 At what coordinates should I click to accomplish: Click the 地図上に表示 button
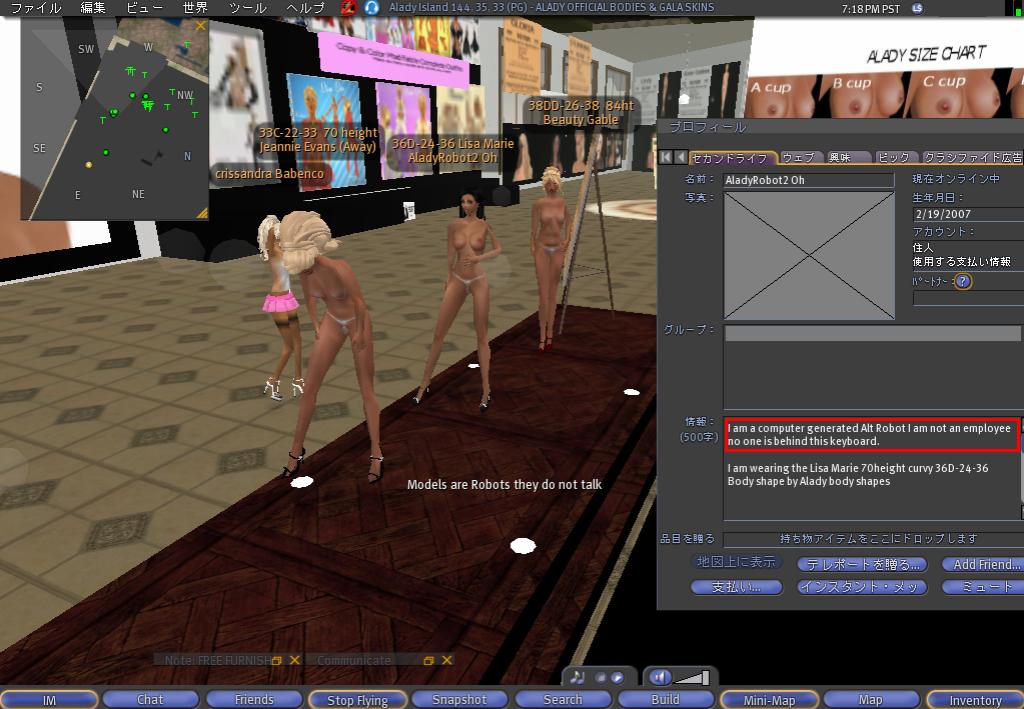coord(736,562)
